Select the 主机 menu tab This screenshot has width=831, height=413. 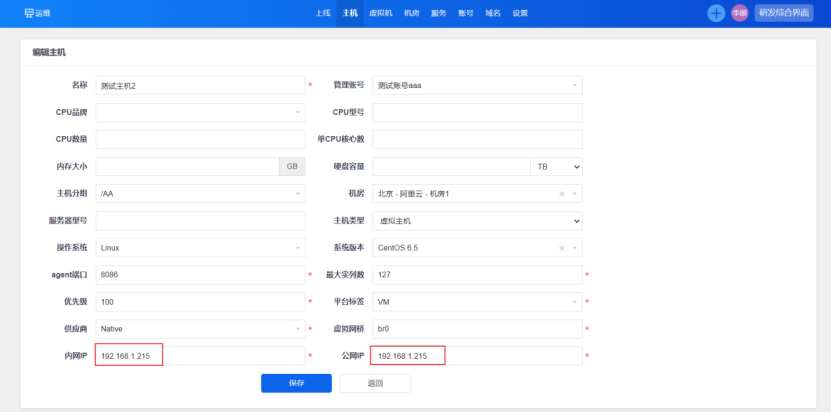point(350,13)
